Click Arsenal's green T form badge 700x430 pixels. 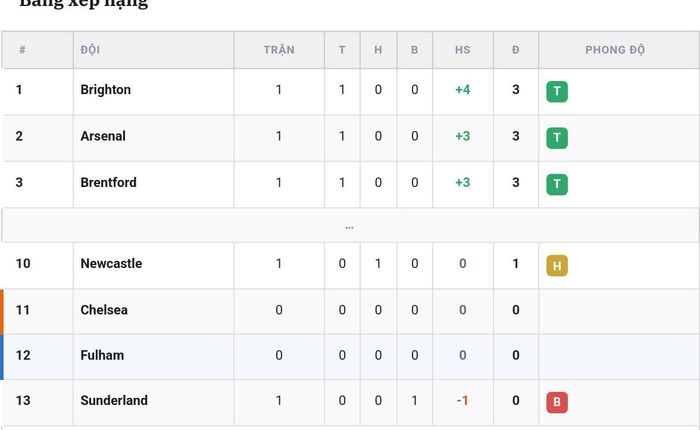point(557,138)
